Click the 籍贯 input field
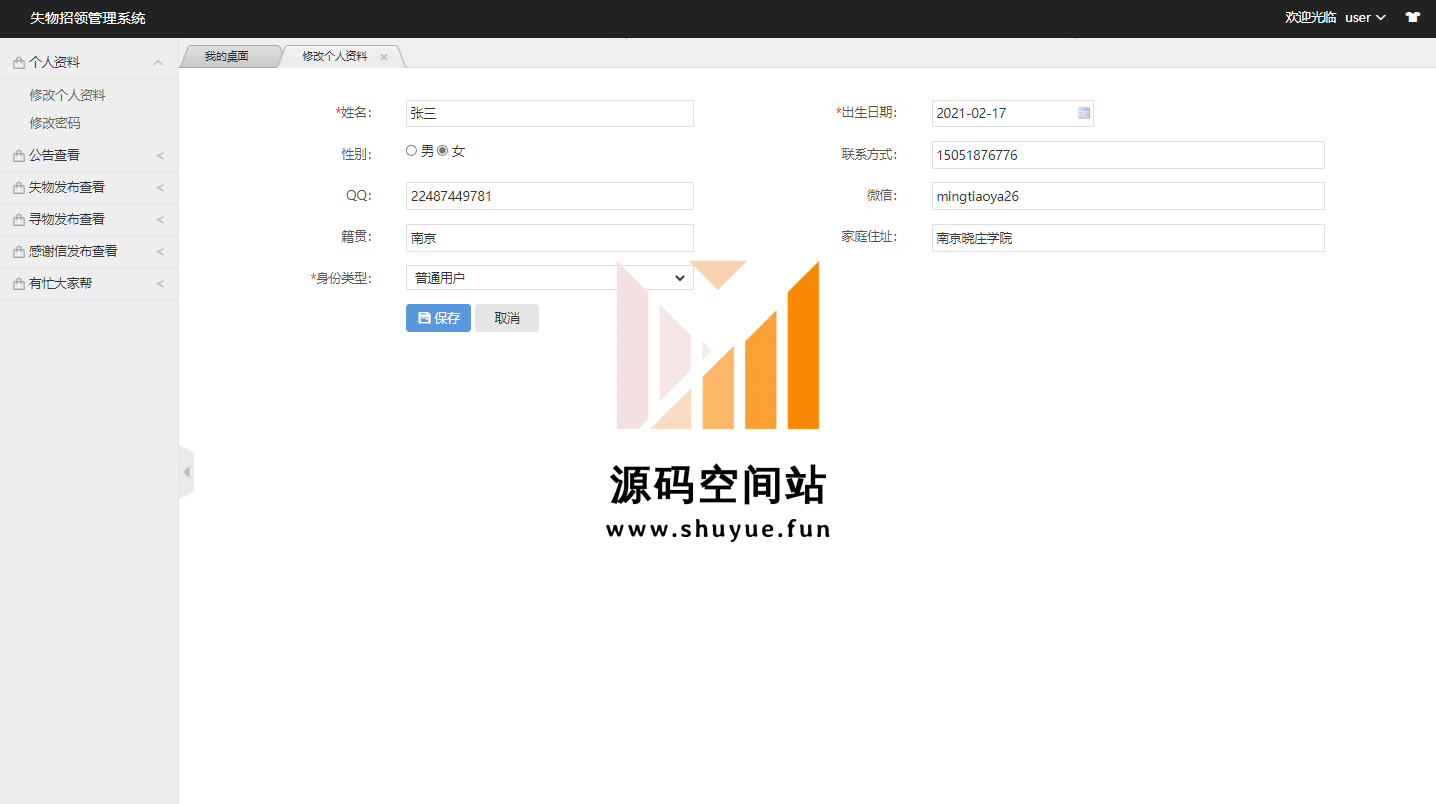1436x804 pixels. point(550,238)
